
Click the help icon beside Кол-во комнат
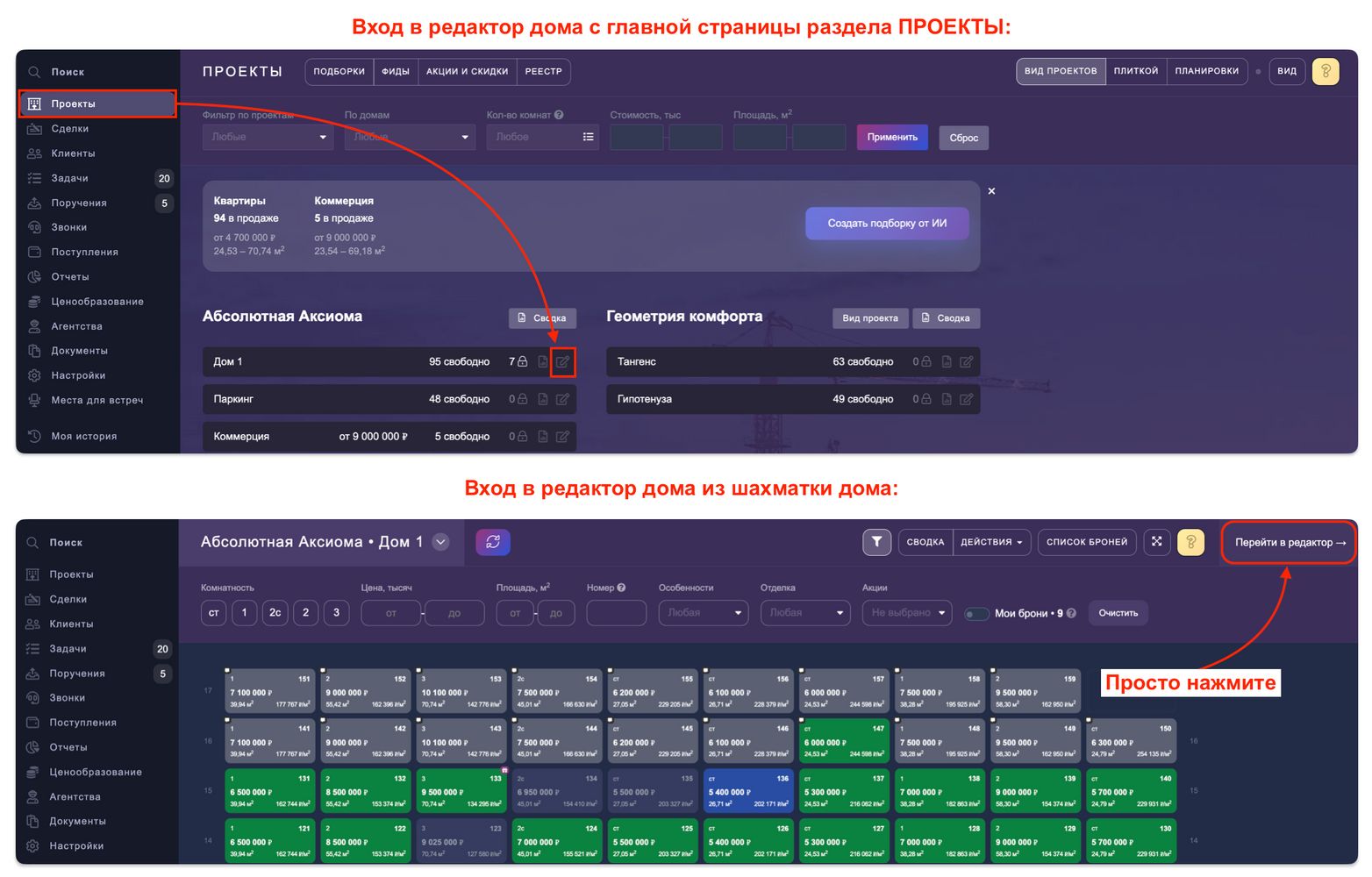(559, 115)
